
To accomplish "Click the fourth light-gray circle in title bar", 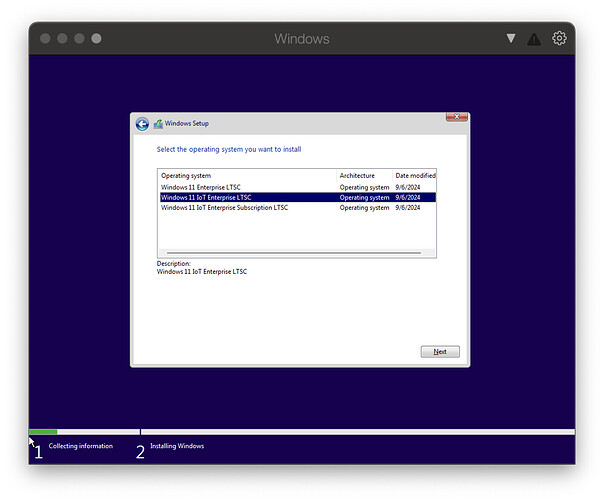I will point(96,39).
